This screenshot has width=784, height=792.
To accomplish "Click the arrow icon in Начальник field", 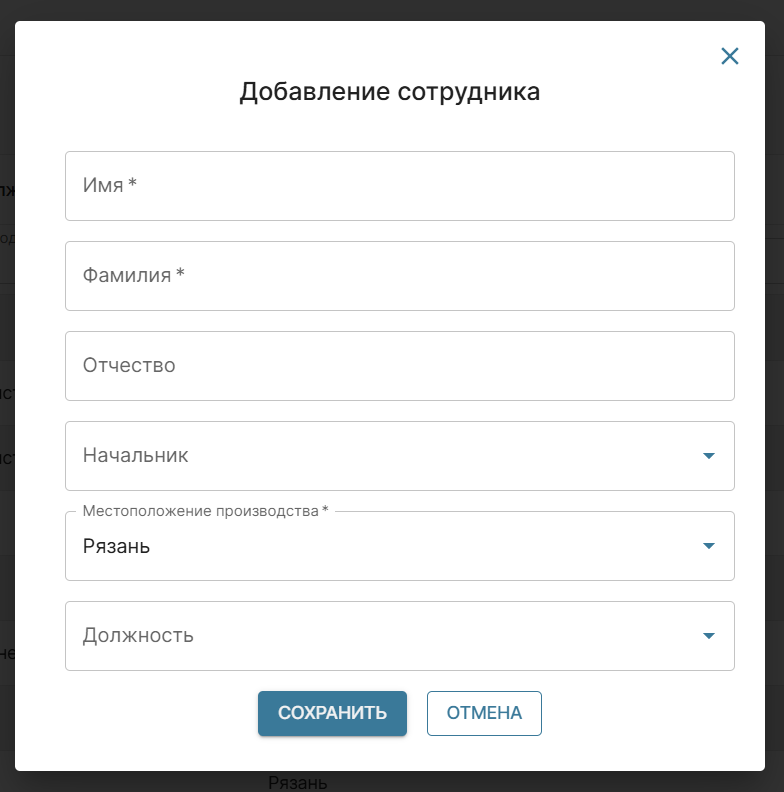I will click(x=709, y=456).
